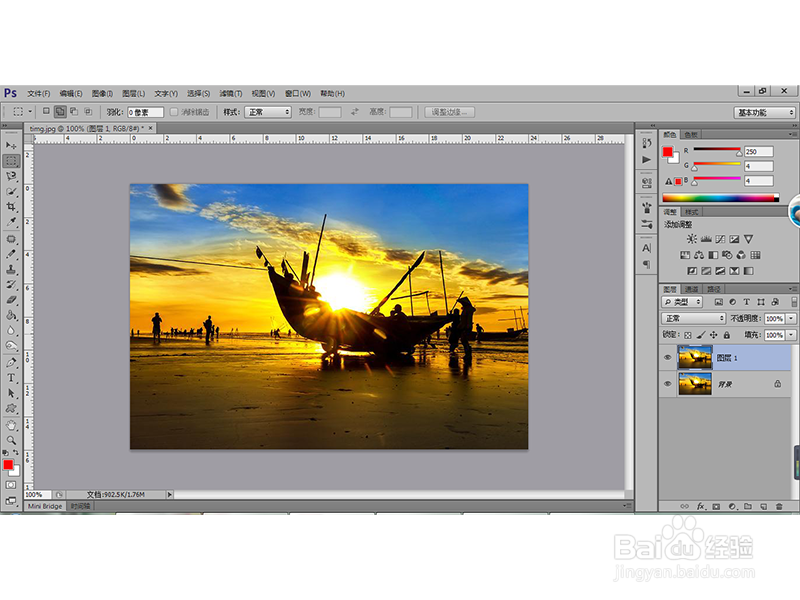
Task: Switch to the 样式 styles tab
Action: pos(691,212)
